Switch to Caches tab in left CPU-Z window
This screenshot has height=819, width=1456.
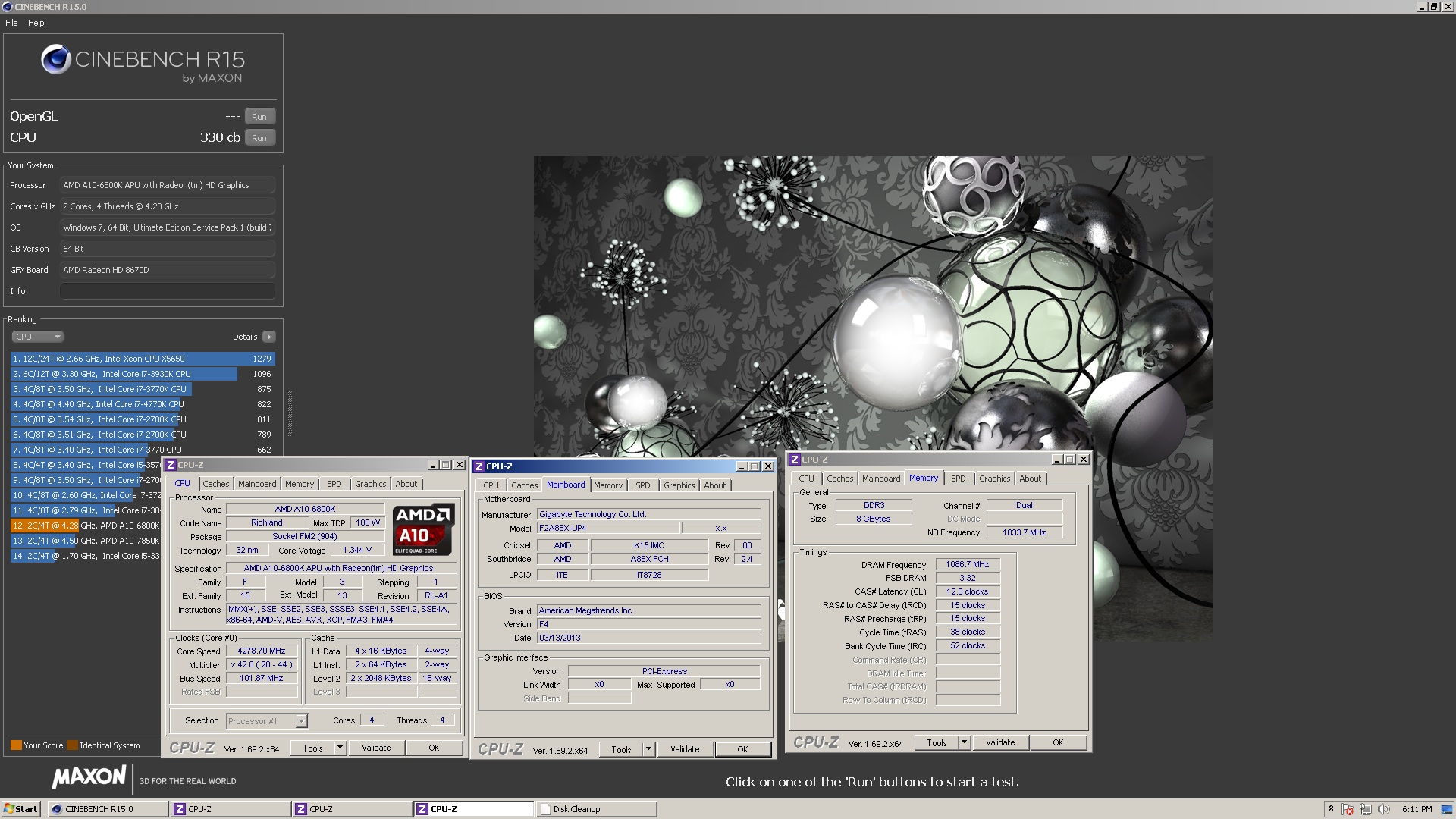(215, 484)
